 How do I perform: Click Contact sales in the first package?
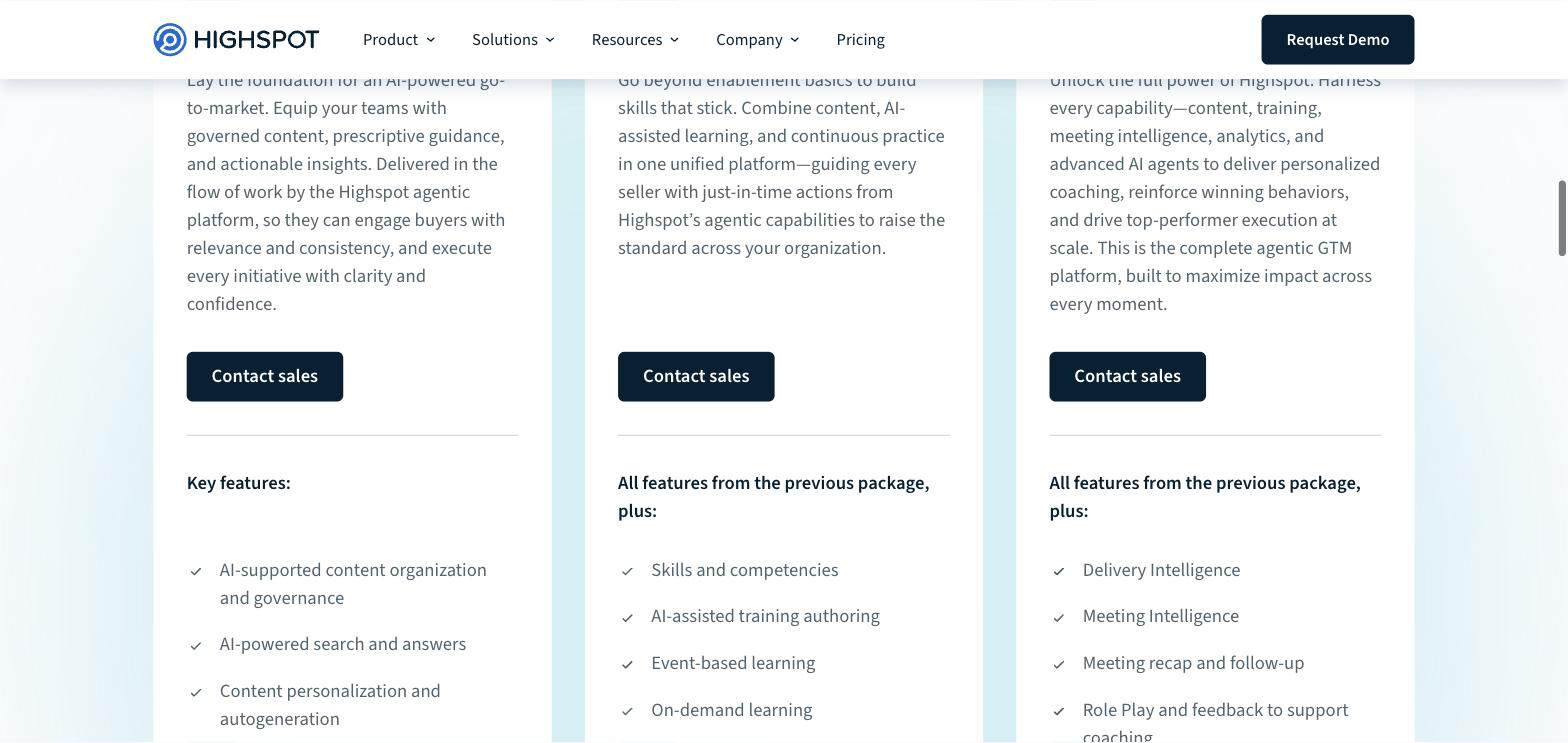[x=265, y=377]
